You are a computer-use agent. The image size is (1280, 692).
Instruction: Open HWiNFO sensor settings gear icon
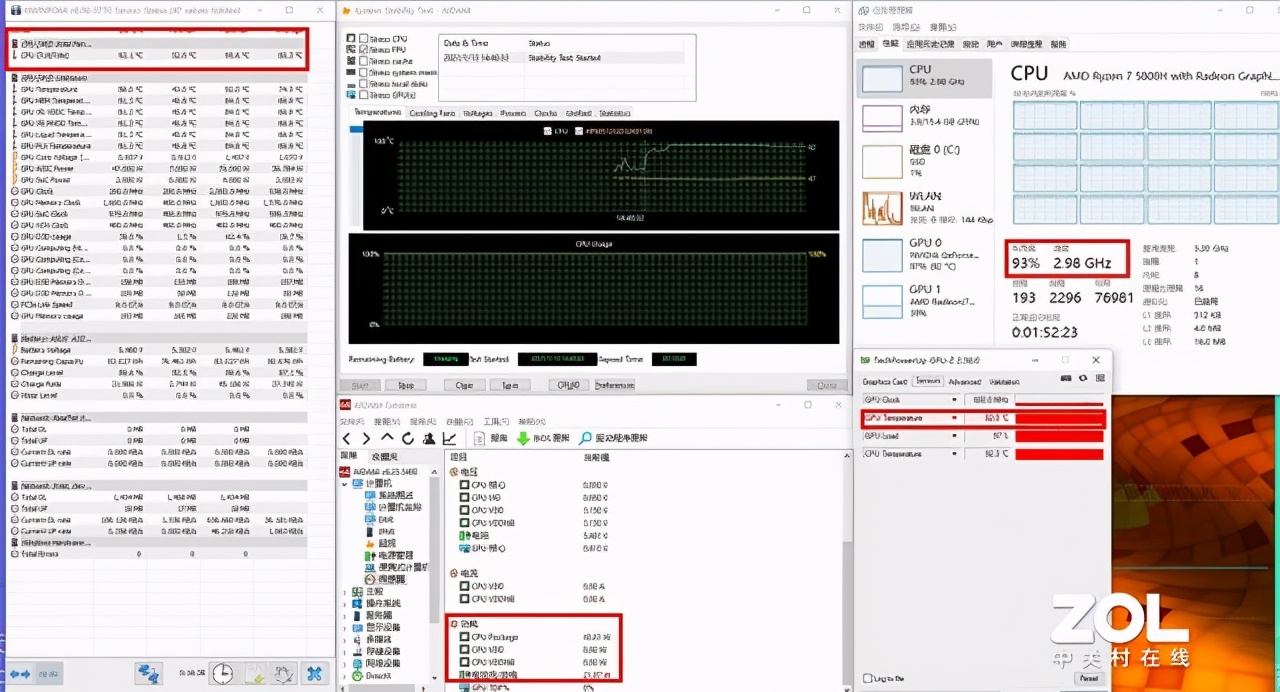click(285, 674)
